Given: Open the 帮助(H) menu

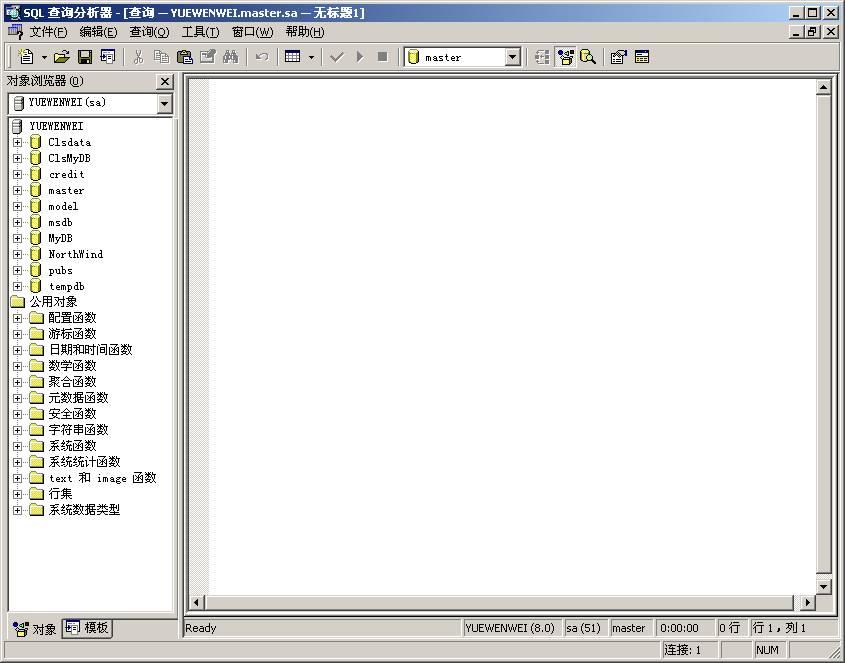Looking at the screenshot, I should pos(305,32).
